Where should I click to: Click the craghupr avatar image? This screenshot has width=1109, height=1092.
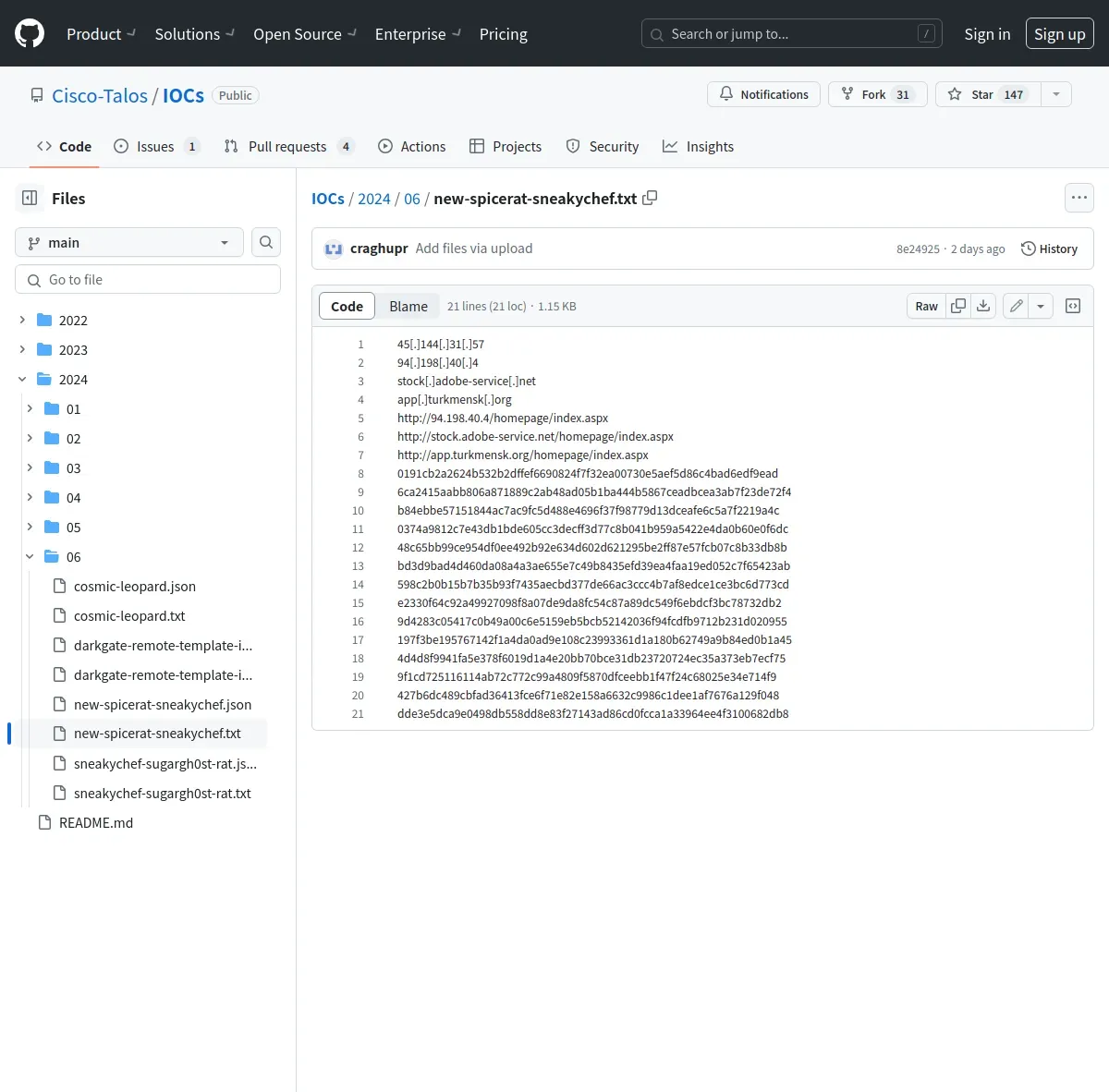pyautogui.click(x=334, y=249)
